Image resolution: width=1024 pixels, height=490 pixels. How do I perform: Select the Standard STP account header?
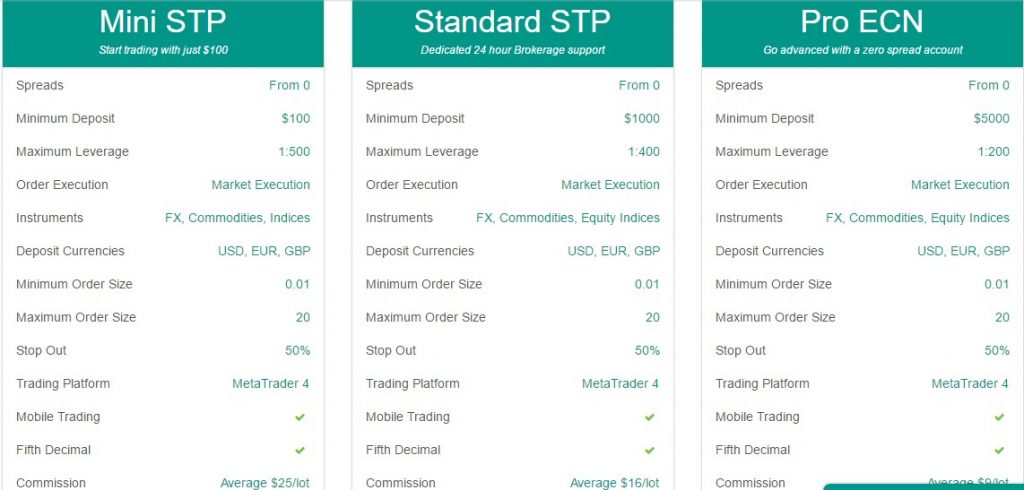[513, 33]
